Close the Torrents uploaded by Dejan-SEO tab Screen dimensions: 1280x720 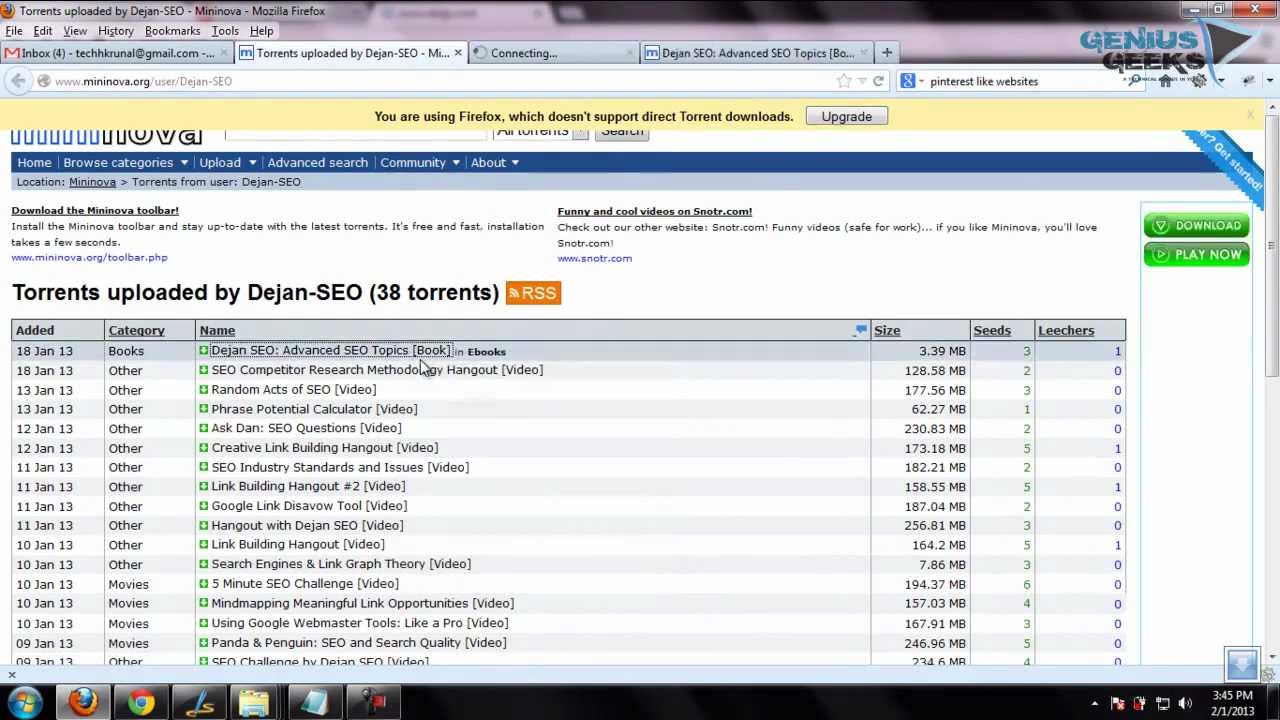(x=458, y=53)
